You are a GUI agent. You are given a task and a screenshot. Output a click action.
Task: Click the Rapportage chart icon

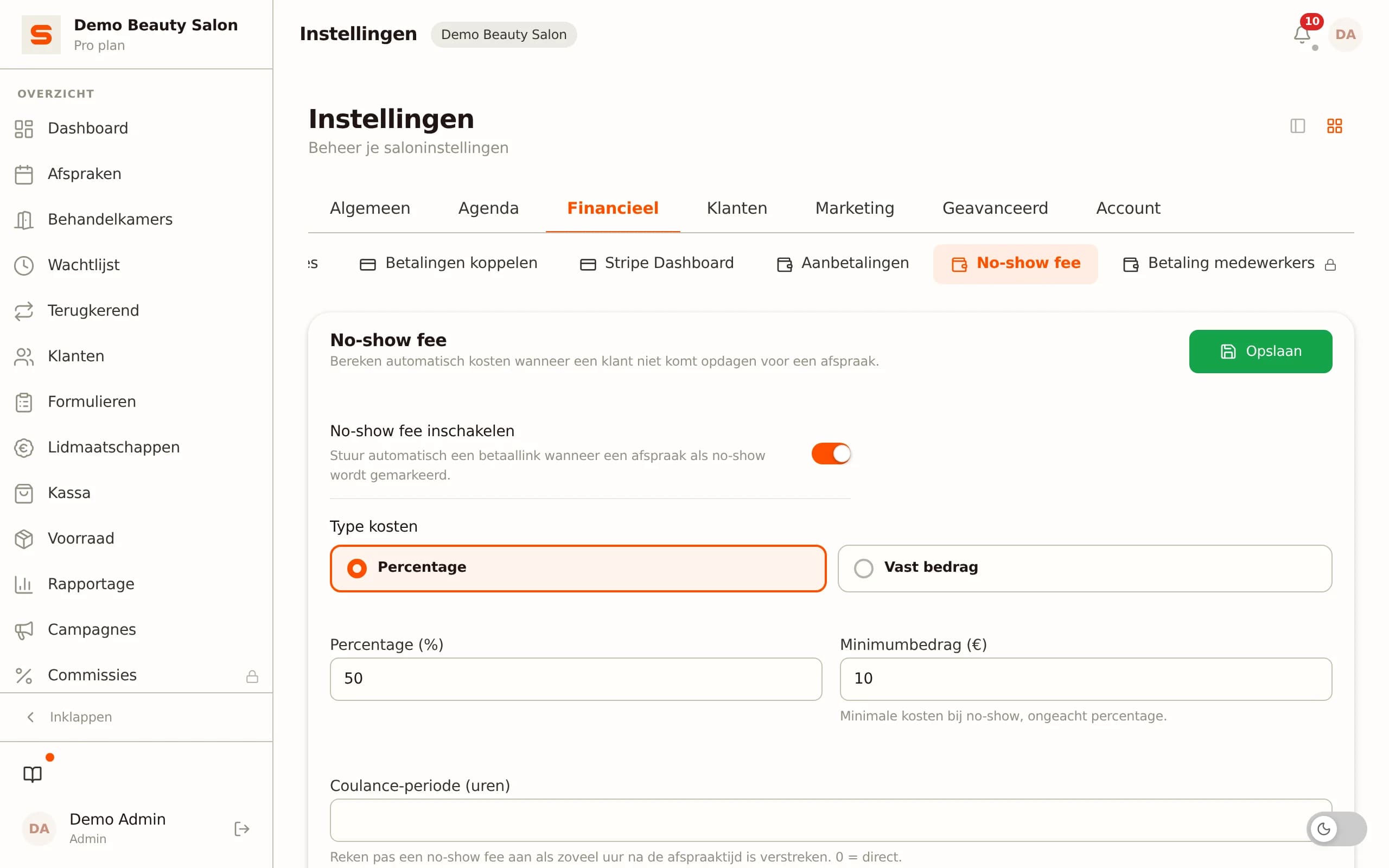pos(23,584)
